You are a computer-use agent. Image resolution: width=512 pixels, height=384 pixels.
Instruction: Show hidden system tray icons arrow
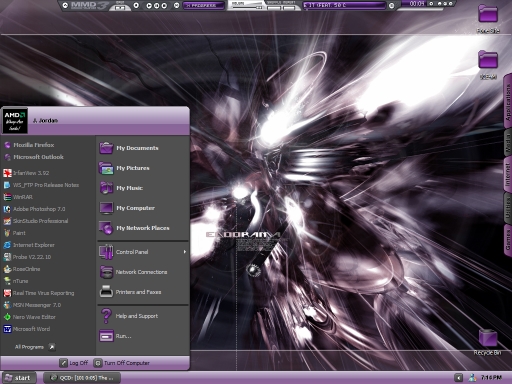(459, 378)
